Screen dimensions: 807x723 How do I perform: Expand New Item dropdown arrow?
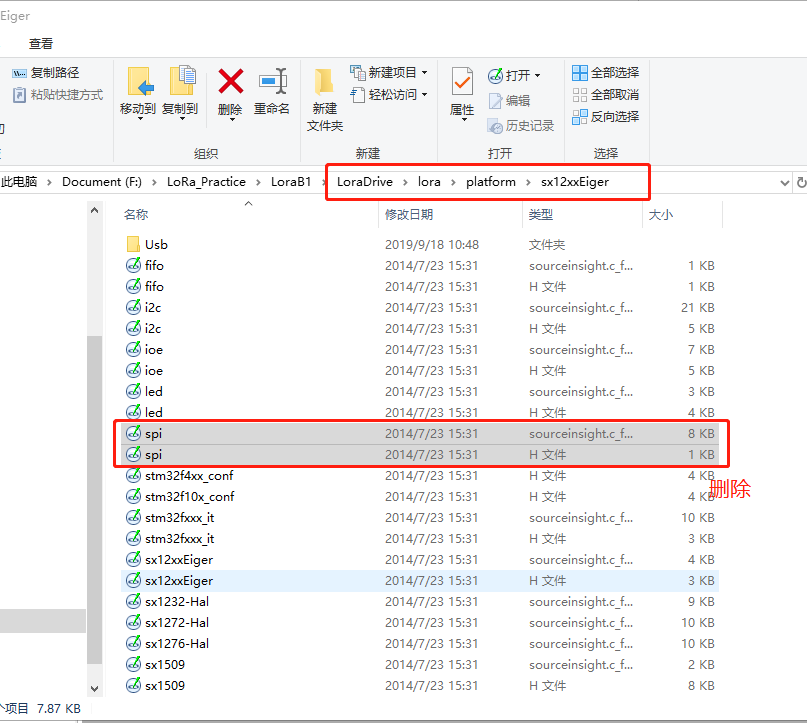click(x=425, y=73)
